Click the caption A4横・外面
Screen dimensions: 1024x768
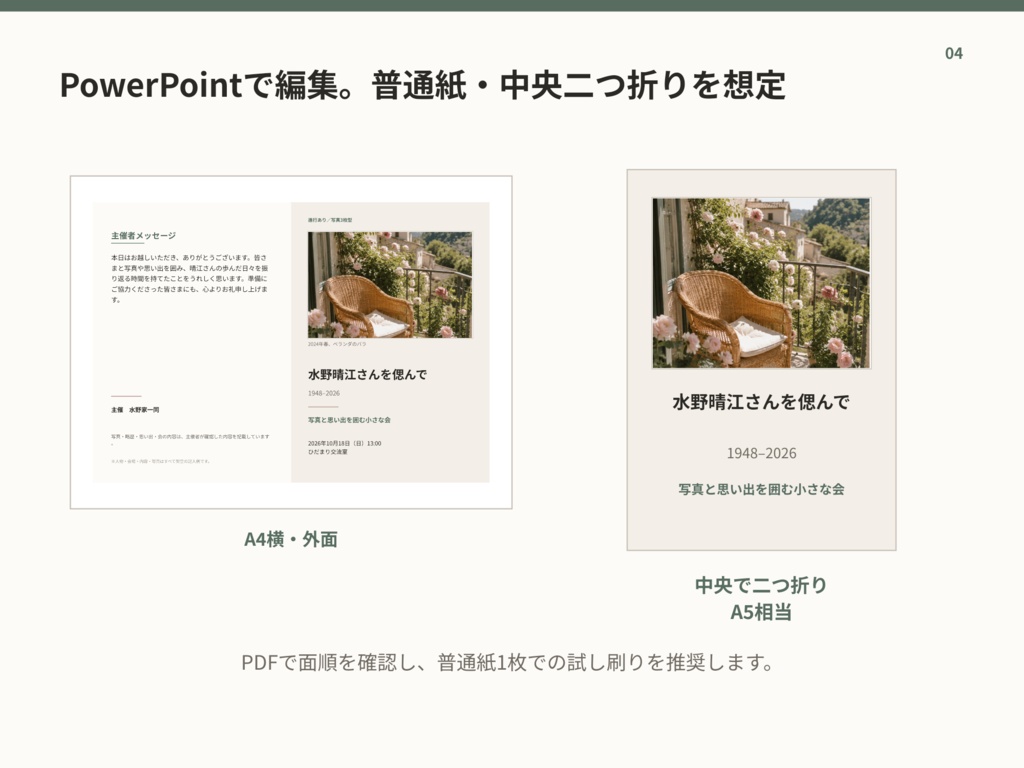[x=291, y=539]
